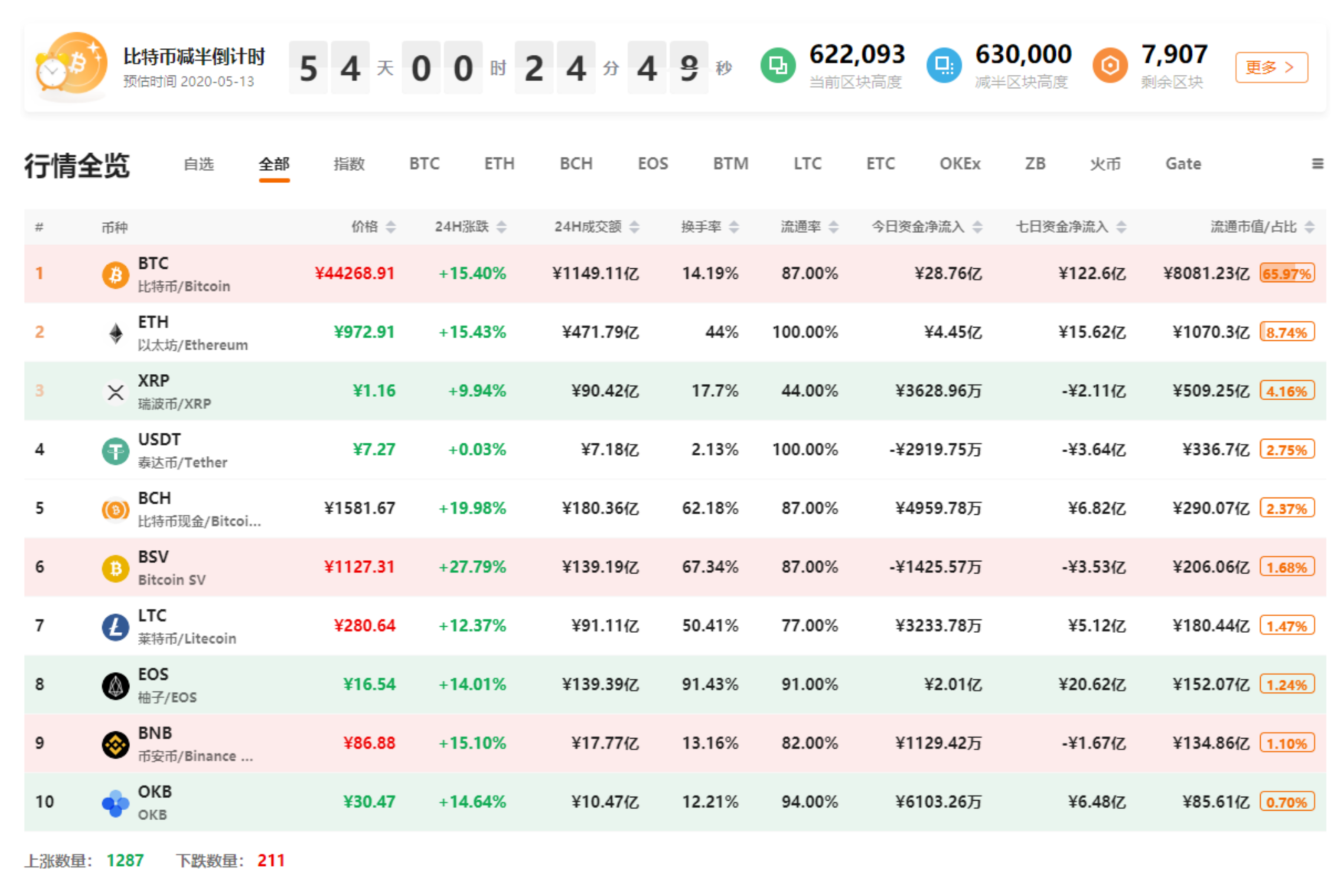
Task: Click the BCH price ¥1581.67
Action: tap(360, 508)
